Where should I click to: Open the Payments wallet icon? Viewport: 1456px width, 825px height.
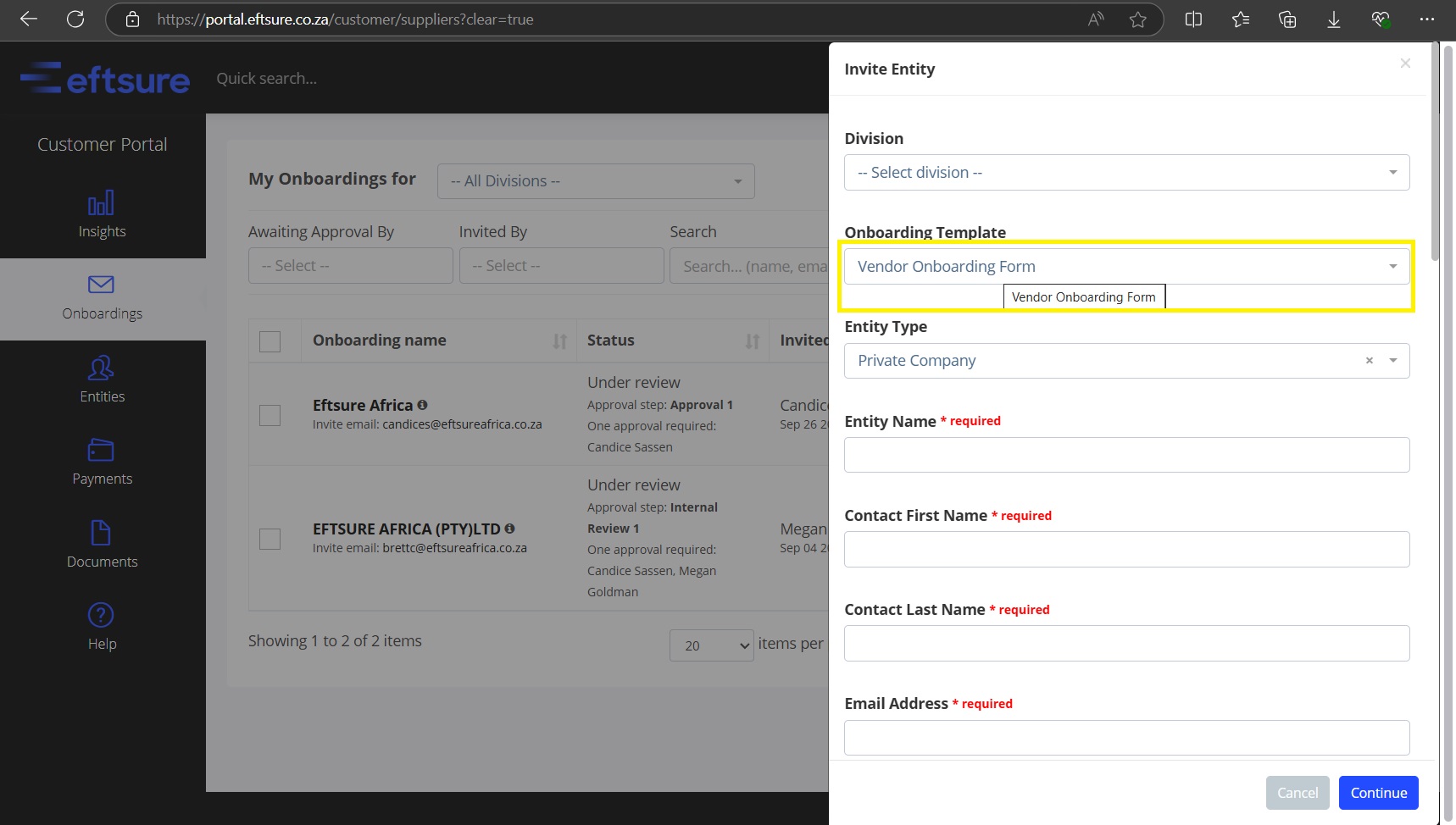pyautogui.click(x=101, y=450)
